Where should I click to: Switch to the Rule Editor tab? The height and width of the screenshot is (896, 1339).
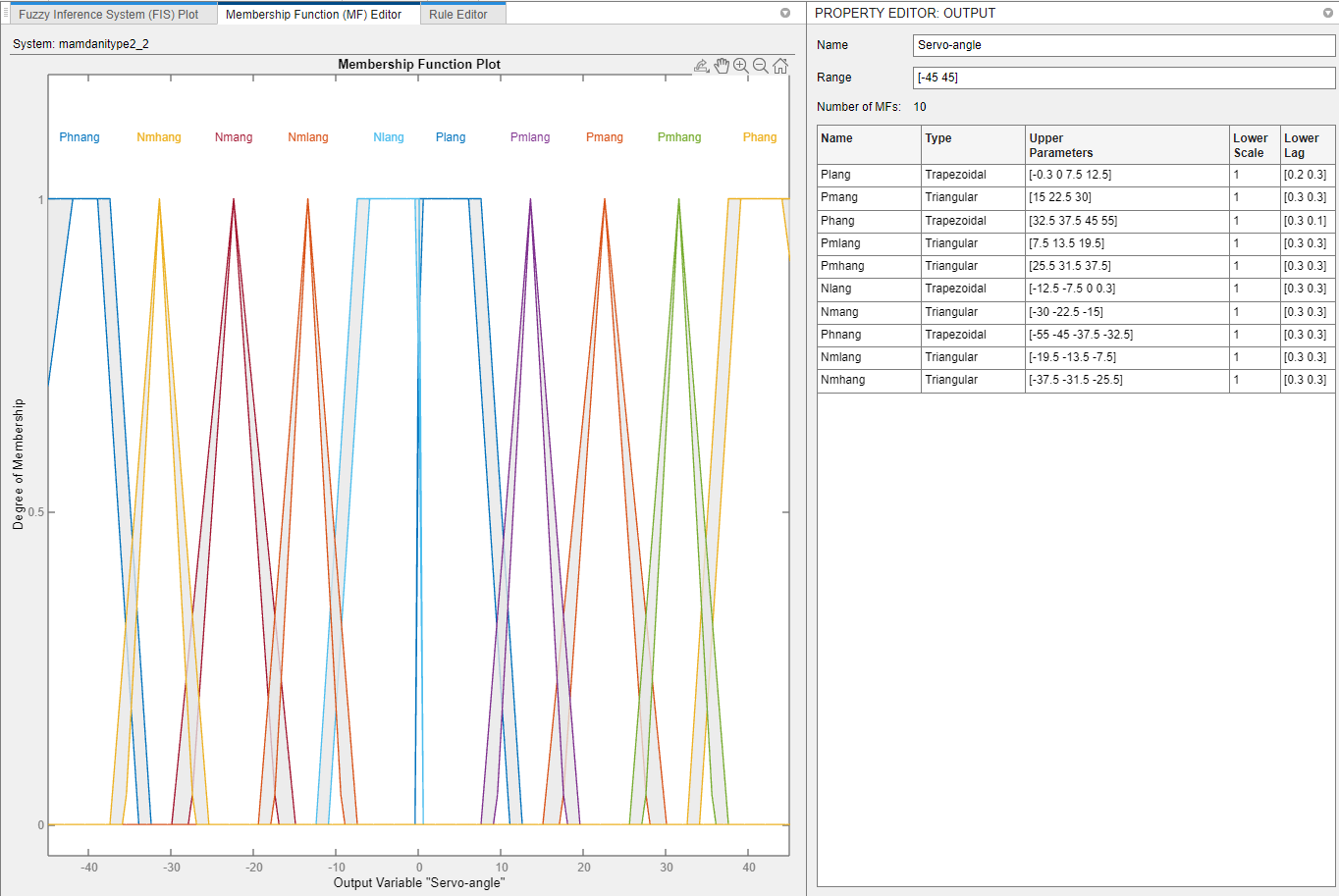click(458, 15)
